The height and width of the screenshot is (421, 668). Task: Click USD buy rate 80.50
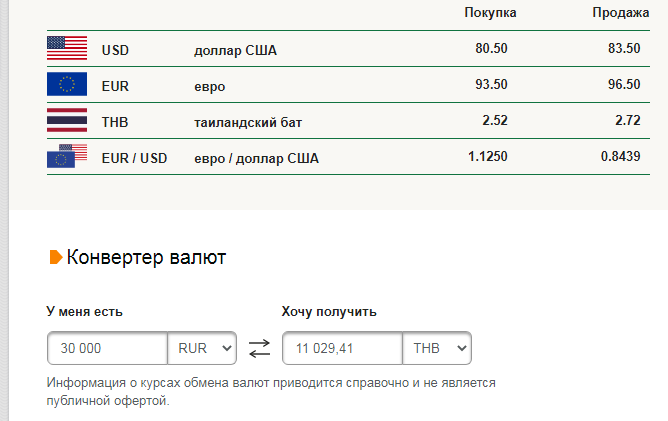491,48
